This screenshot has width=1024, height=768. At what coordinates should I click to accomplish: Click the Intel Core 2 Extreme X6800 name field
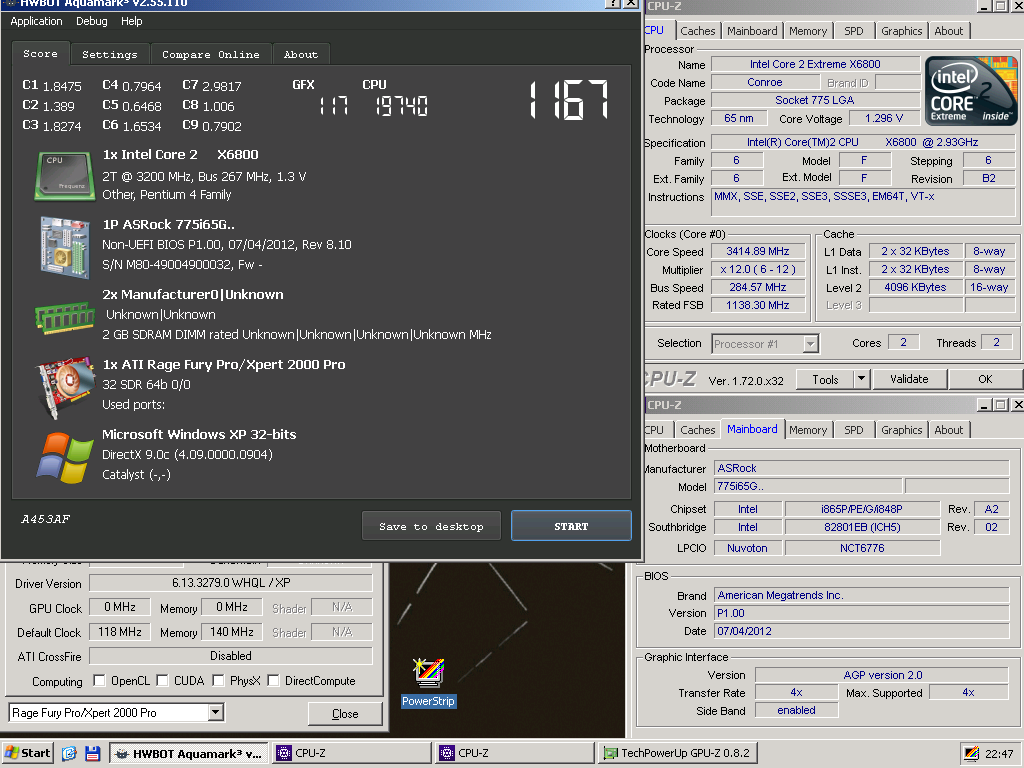coord(815,64)
